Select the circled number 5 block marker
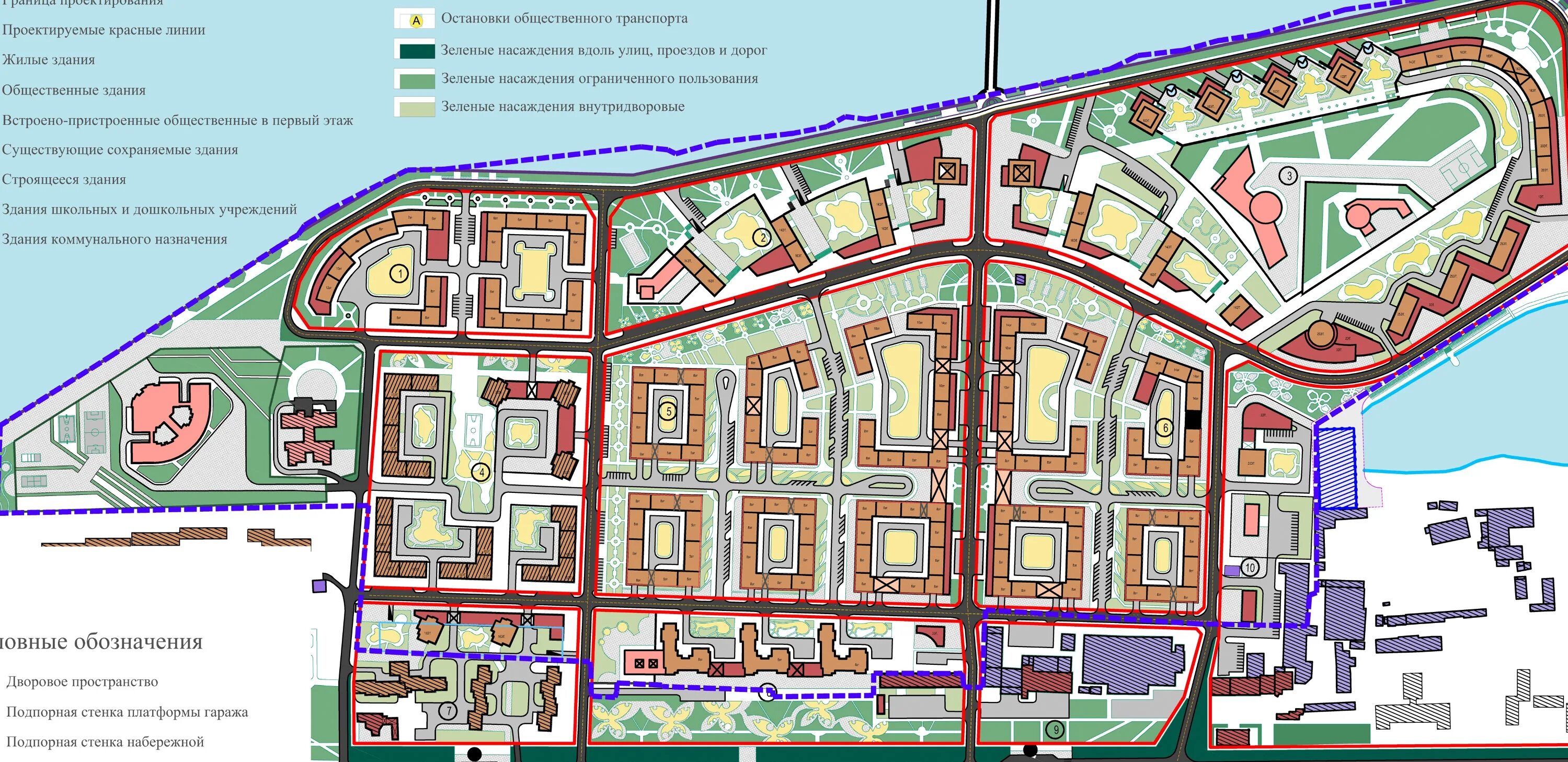1568x762 pixels. (x=668, y=411)
